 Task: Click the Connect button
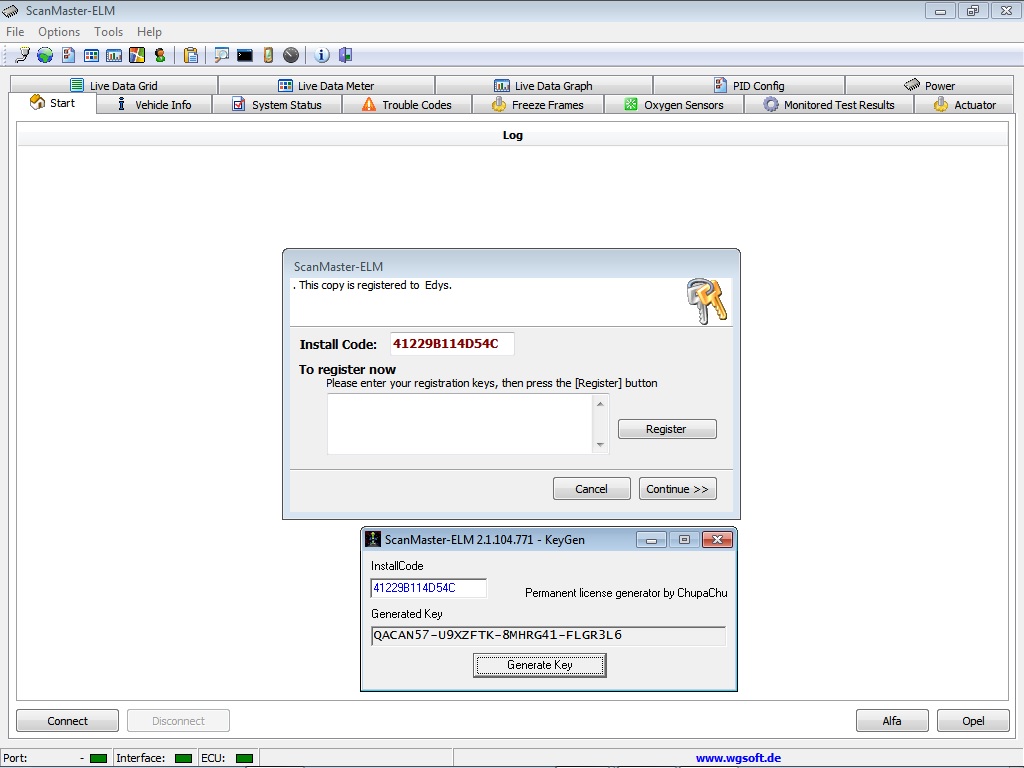click(67, 721)
